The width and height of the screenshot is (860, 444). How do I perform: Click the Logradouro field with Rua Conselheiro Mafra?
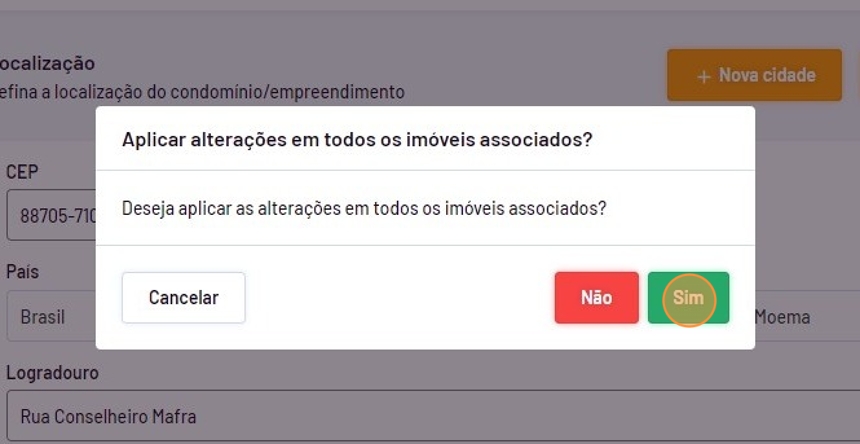click(400, 416)
